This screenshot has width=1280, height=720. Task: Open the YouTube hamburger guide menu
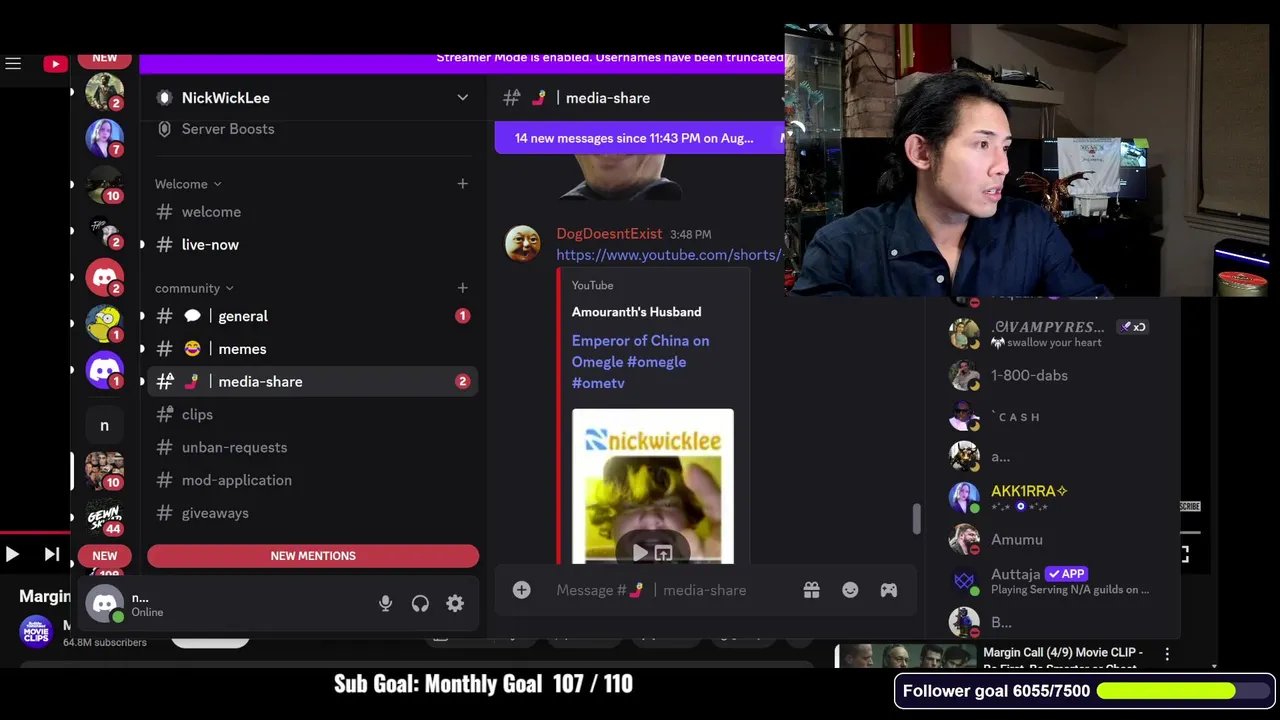[13, 64]
